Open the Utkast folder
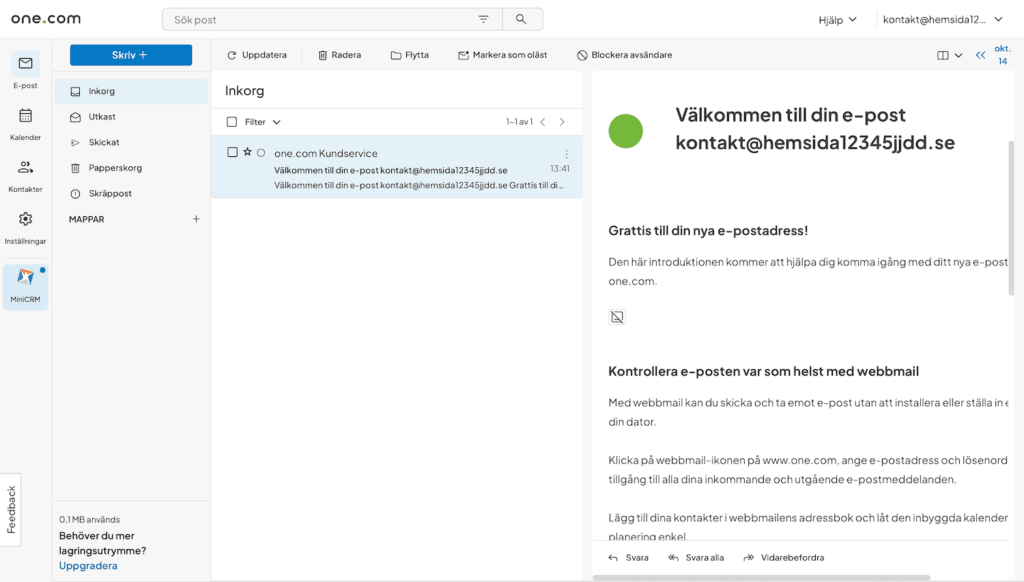1024x582 pixels. [x=131, y=117]
